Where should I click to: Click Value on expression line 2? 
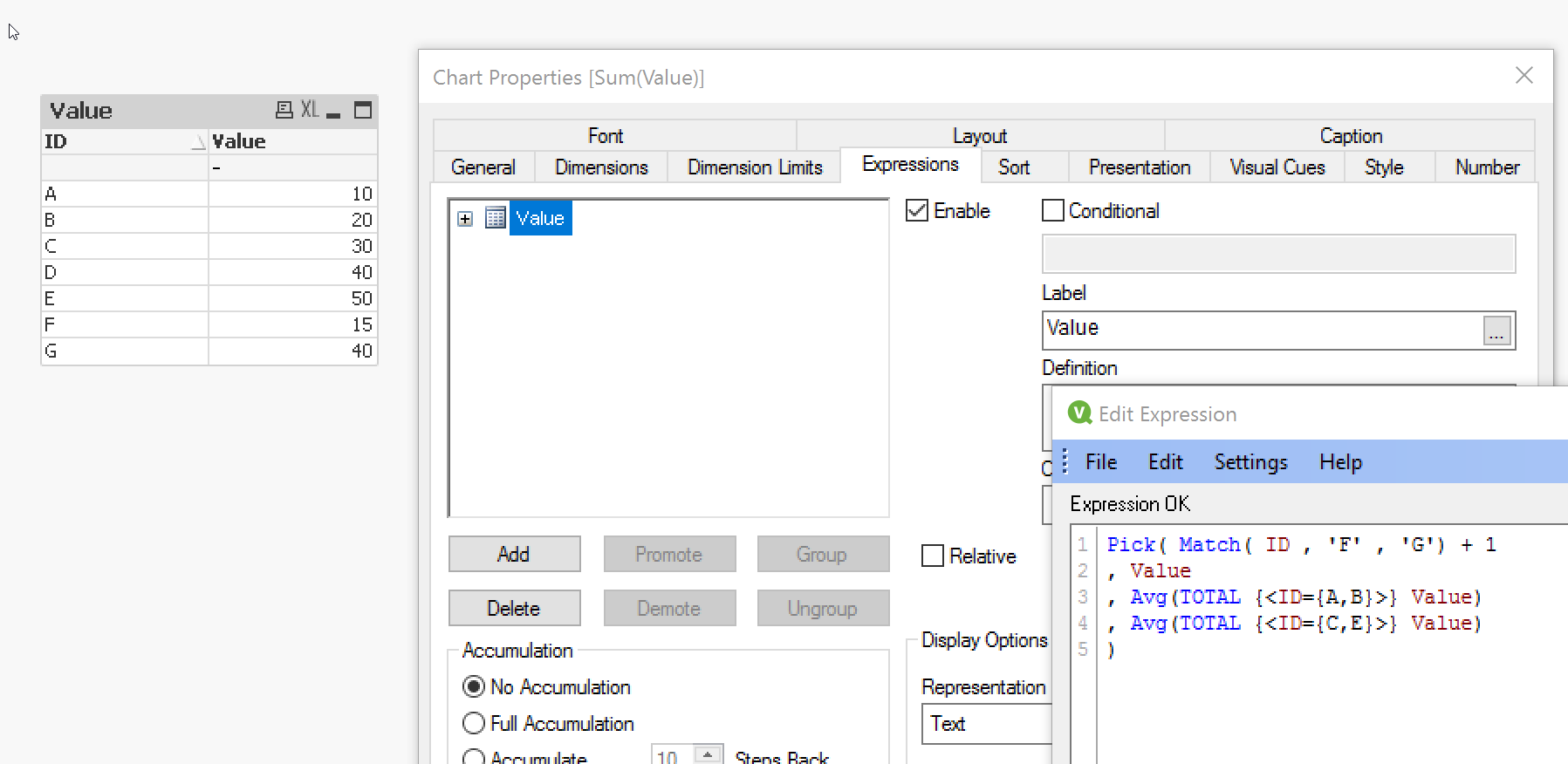click(1161, 571)
